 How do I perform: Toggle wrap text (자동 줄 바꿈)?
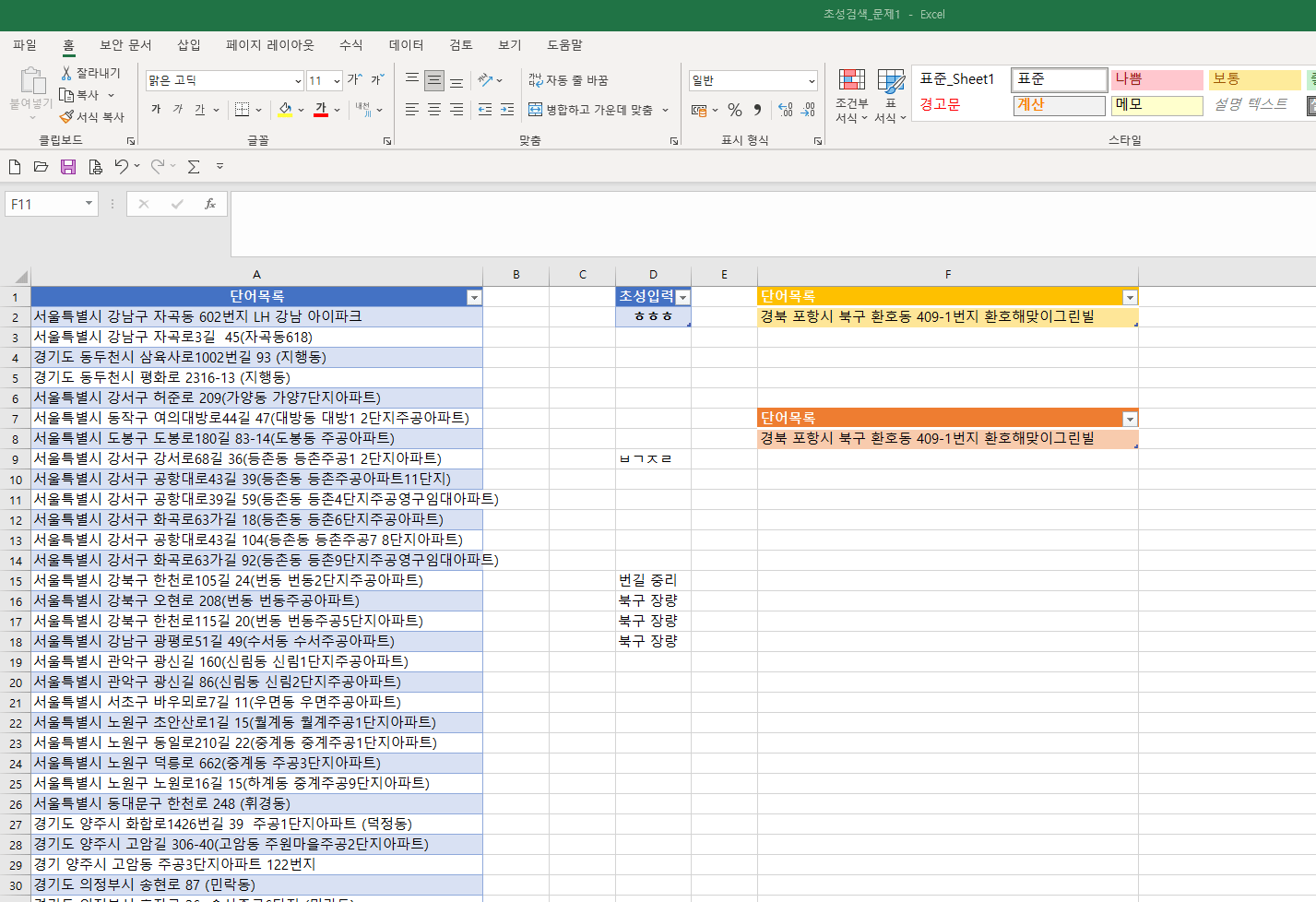click(x=568, y=80)
